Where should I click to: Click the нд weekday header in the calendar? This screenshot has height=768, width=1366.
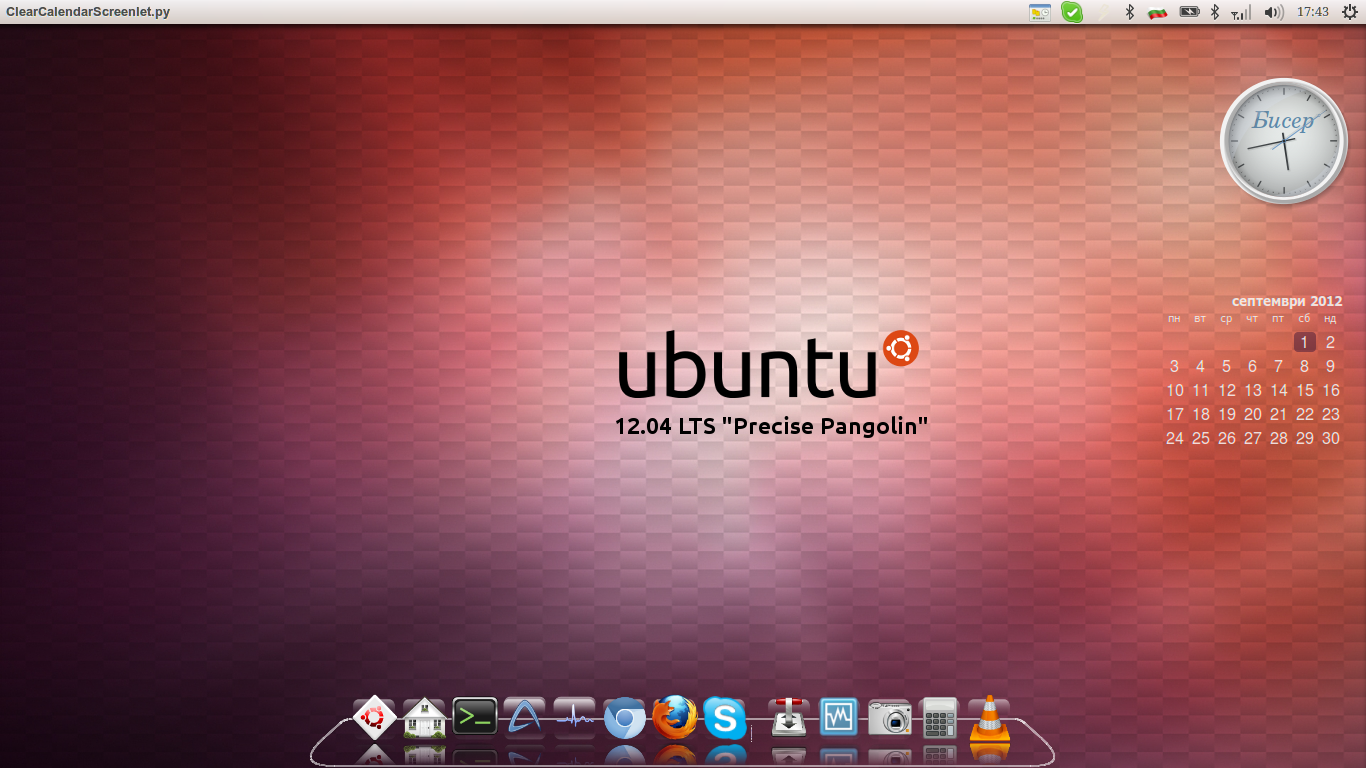click(1330, 319)
